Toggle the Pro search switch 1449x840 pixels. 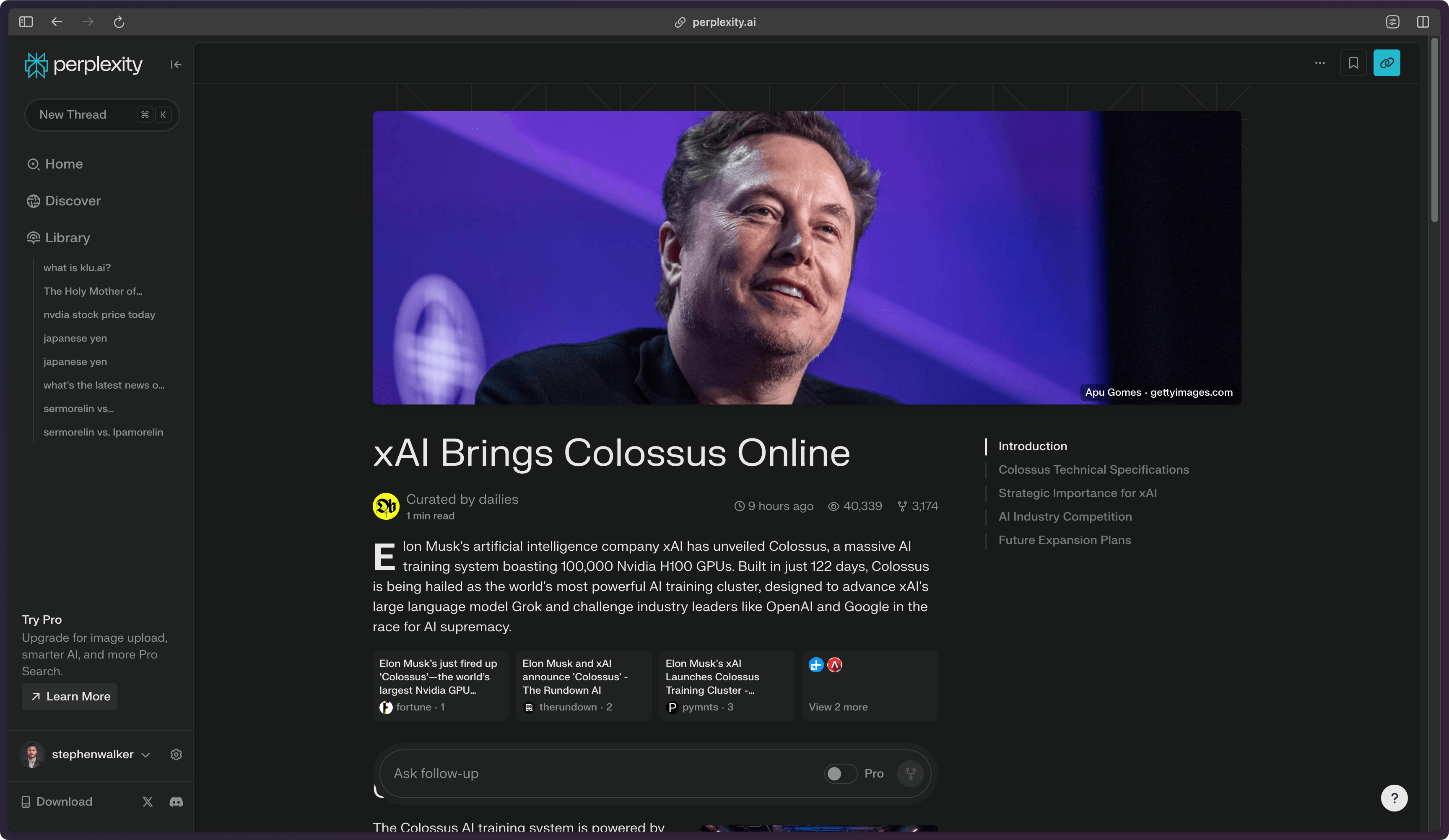(840, 773)
